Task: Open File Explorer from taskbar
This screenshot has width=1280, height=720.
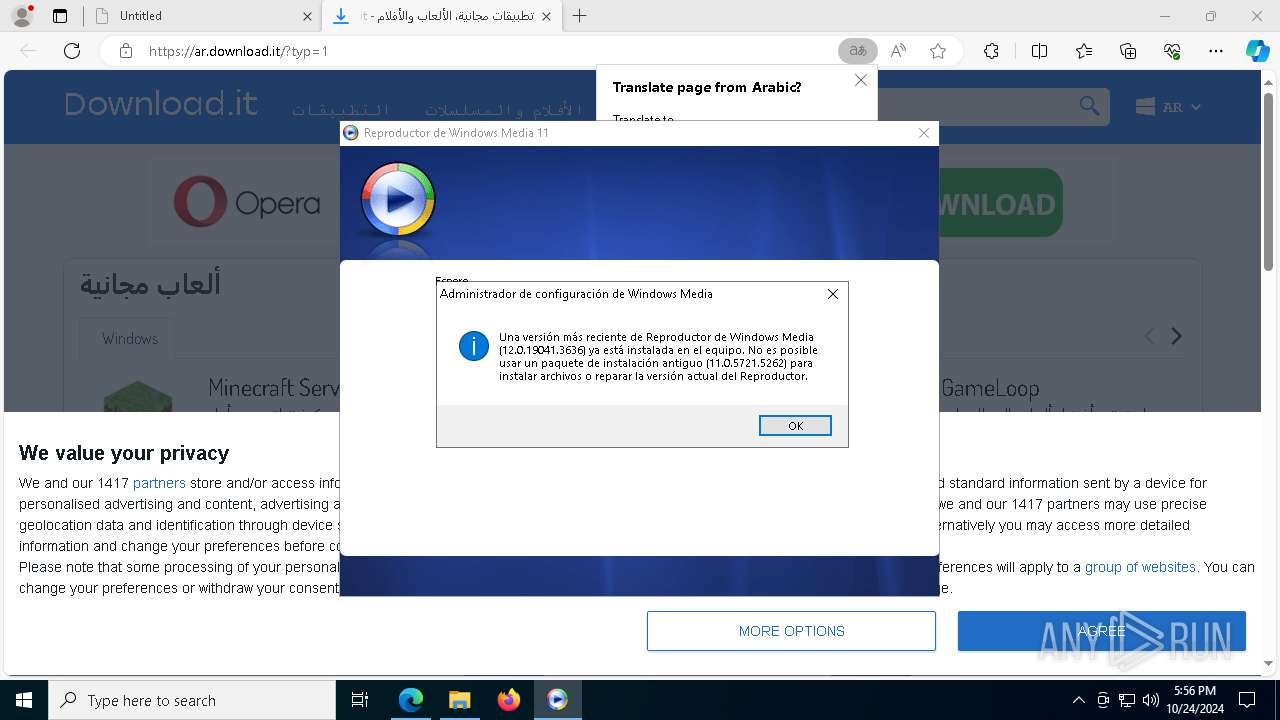Action: coord(459,700)
